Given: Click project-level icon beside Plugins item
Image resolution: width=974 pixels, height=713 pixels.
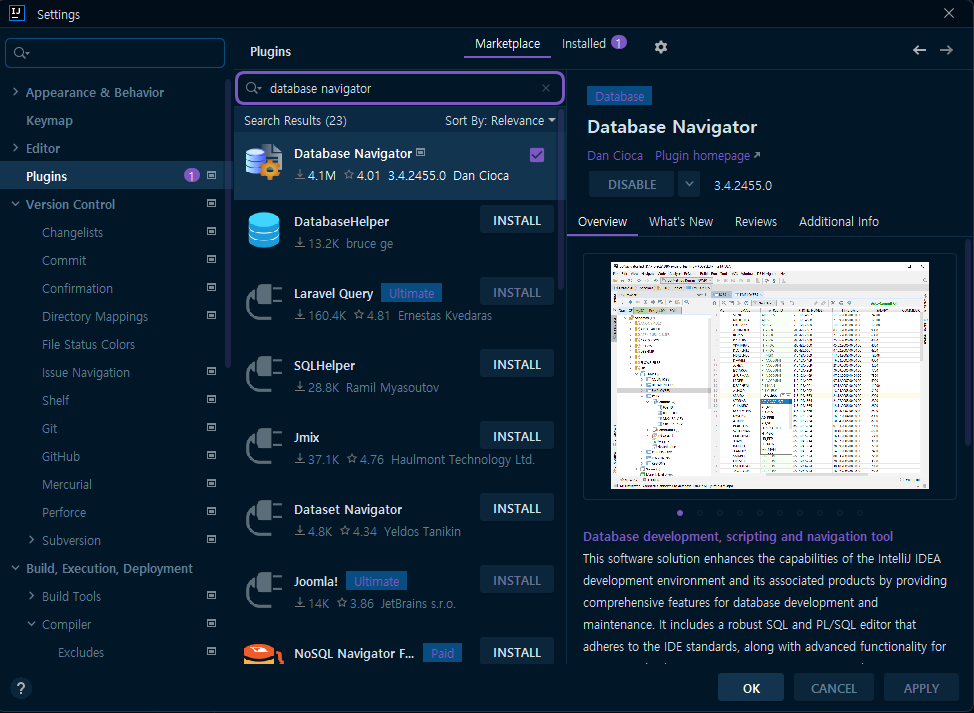Looking at the screenshot, I should tap(211, 176).
